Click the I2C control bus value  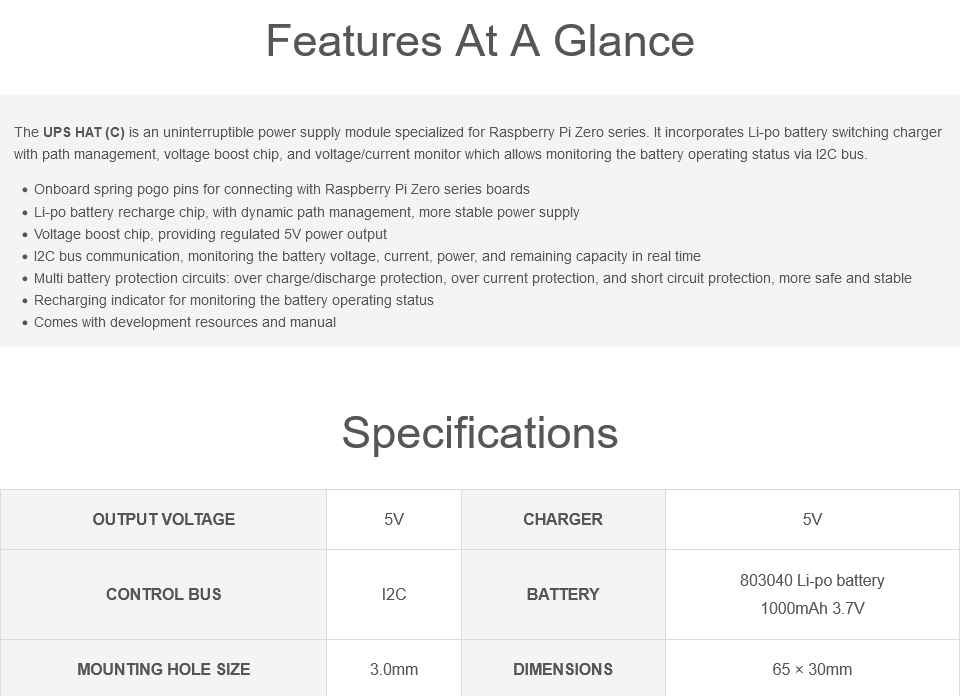pyautogui.click(x=394, y=594)
